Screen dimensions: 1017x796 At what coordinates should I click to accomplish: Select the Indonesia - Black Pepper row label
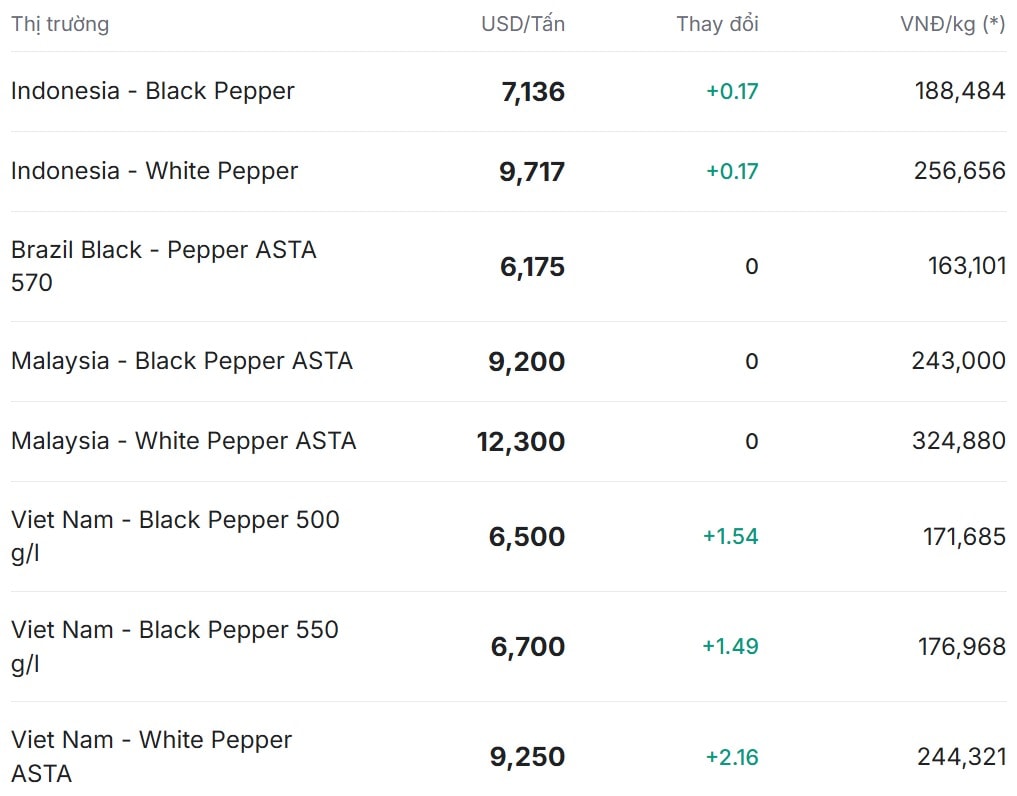pos(153,91)
